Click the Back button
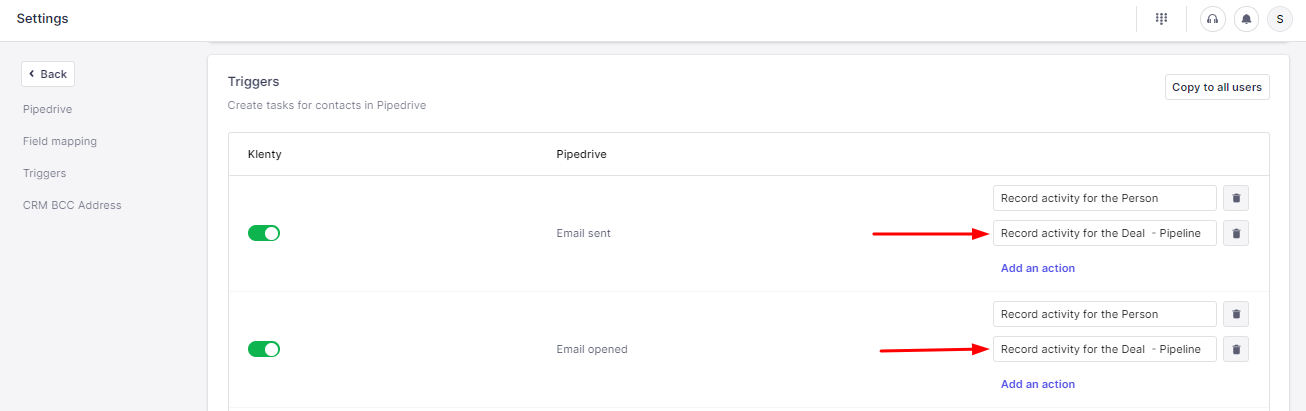Image resolution: width=1306 pixels, height=411 pixels. click(48, 74)
